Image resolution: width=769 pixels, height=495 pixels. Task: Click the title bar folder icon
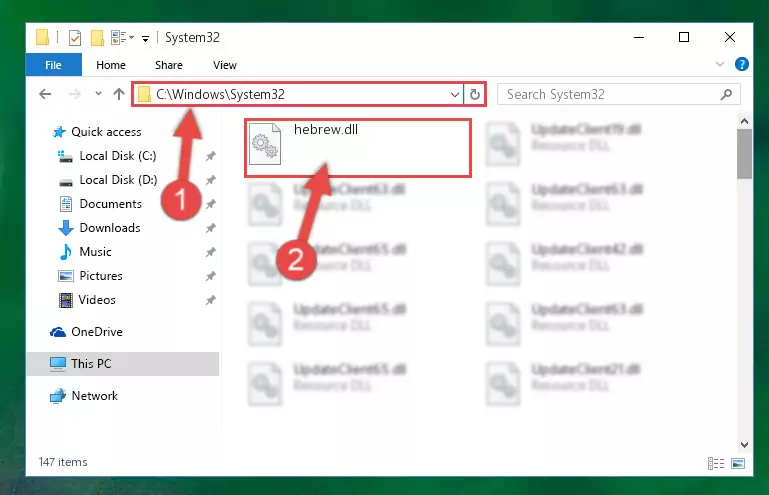(x=42, y=37)
